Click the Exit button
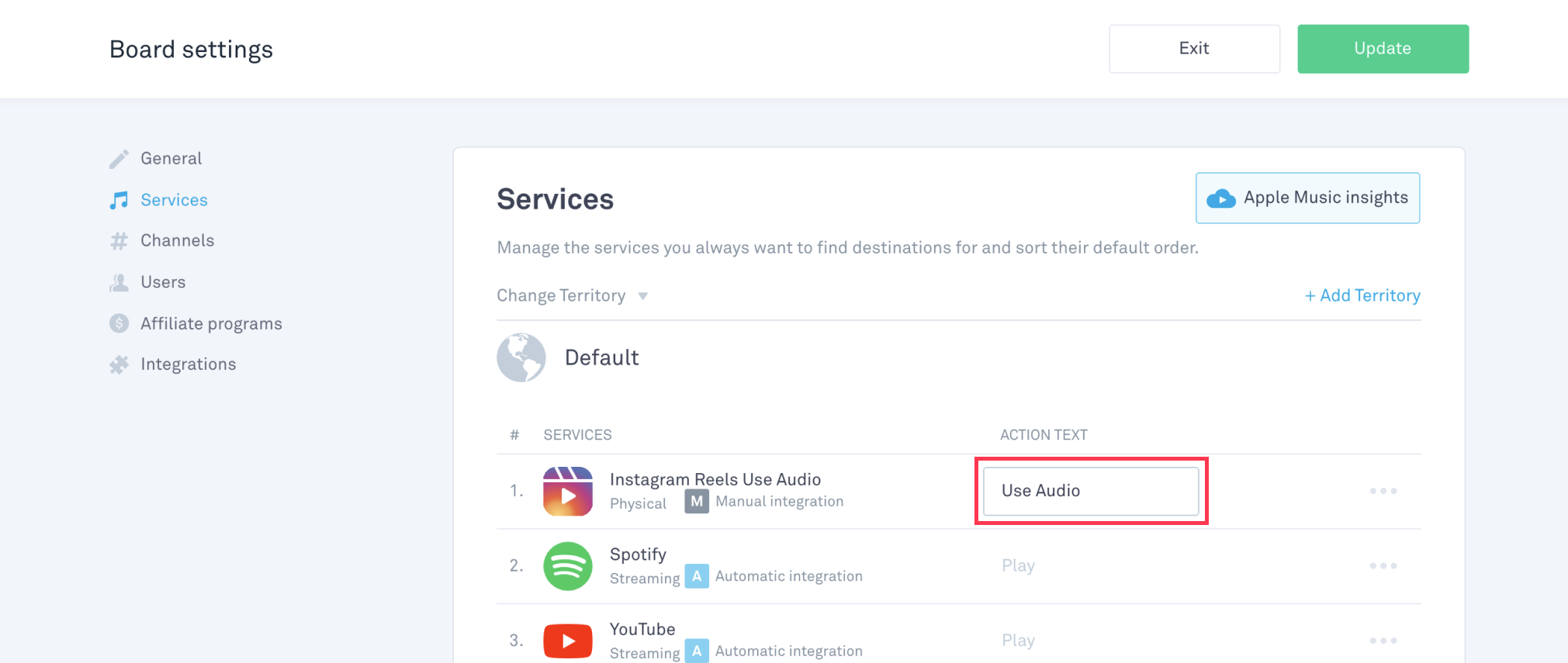Viewport: 1568px width, 663px height. point(1193,49)
